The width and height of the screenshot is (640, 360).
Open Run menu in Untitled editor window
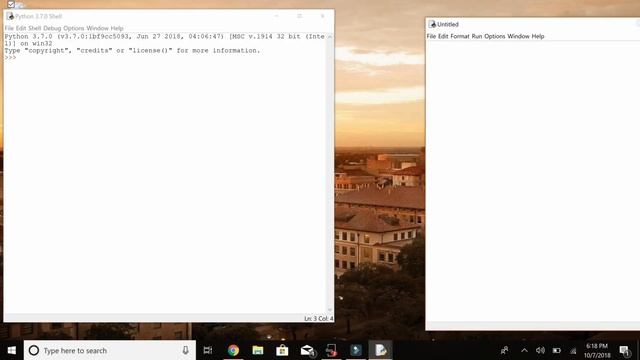coord(477,36)
